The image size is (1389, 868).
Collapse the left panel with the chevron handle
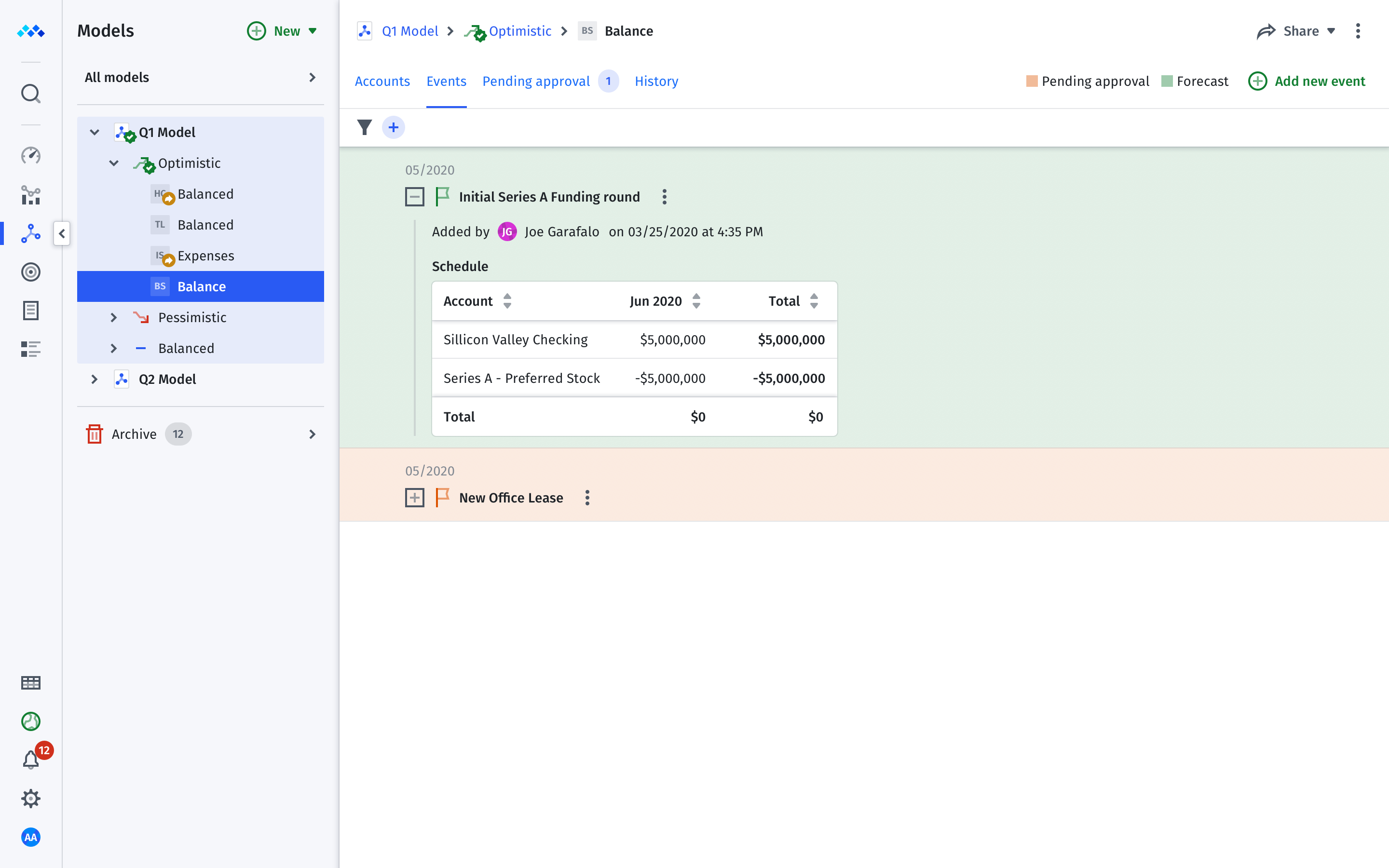click(62, 234)
